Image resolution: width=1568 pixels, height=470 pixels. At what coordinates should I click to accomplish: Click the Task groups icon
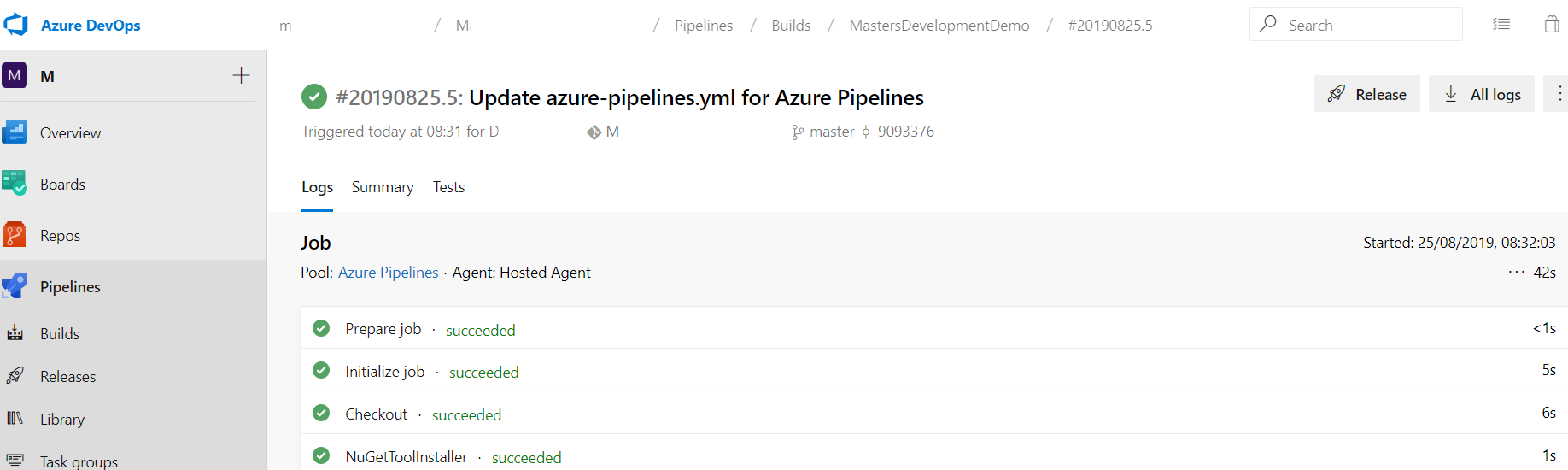point(15,460)
